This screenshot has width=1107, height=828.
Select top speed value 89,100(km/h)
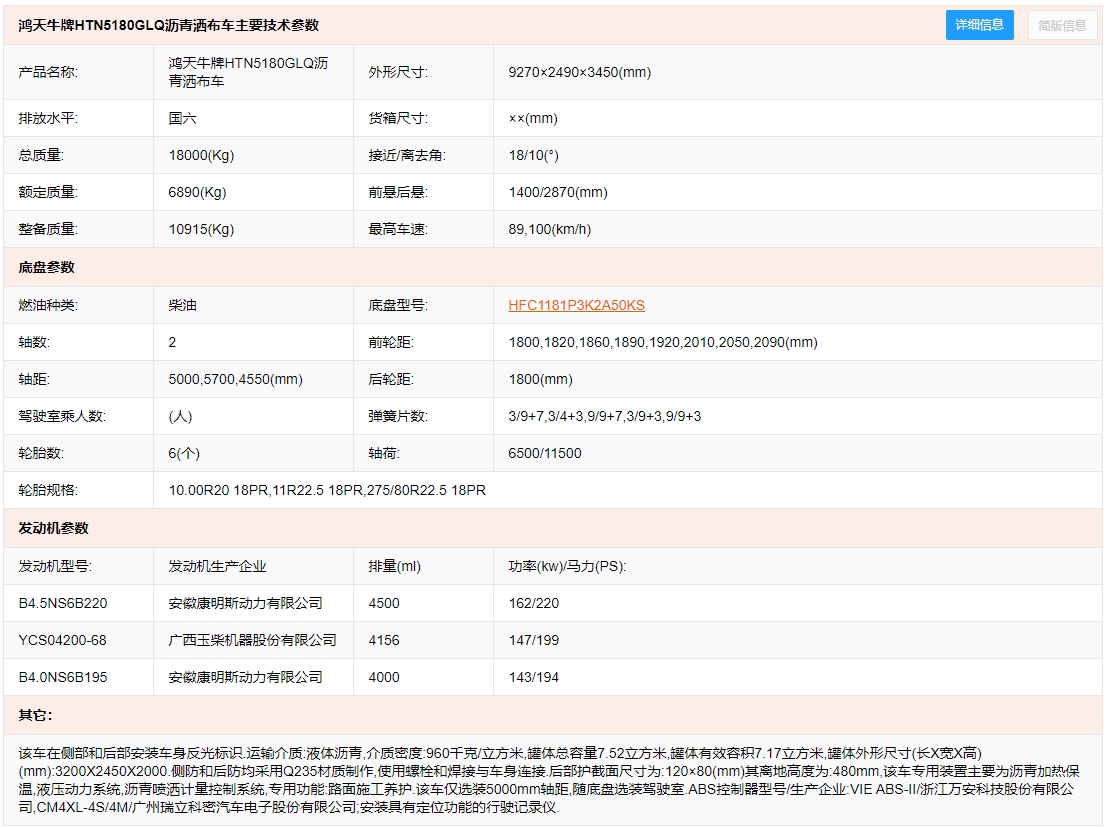(x=550, y=229)
